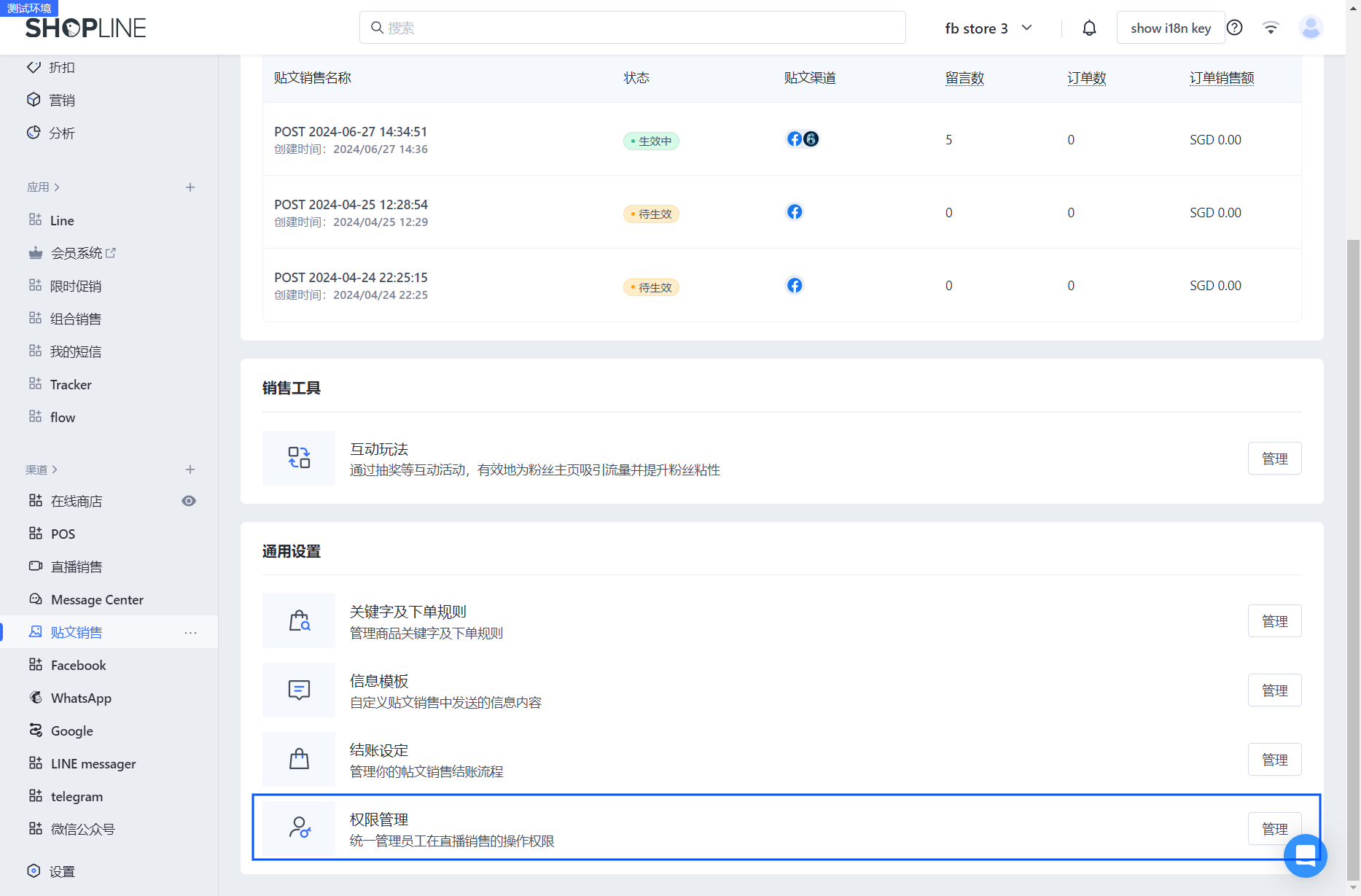Click 管理 for 结账设定
The height and width of the screenshot is (896, 1361).
[1274, 760]
